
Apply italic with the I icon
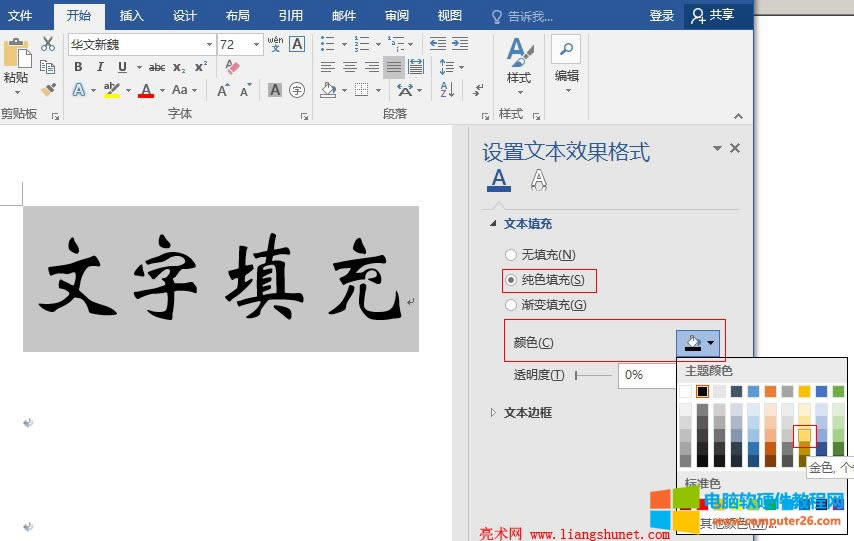100,67
